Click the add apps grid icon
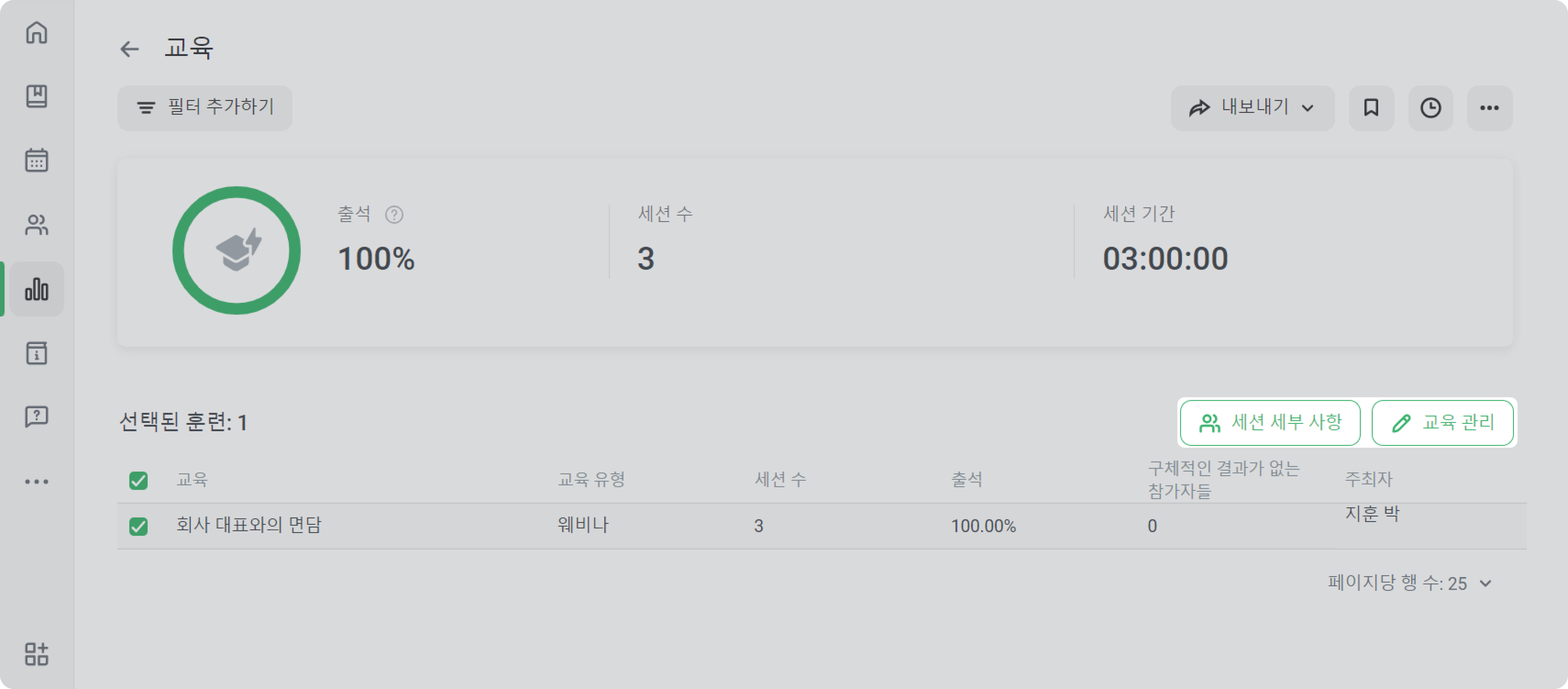The image size is (1568, 689). pos(36,654)
